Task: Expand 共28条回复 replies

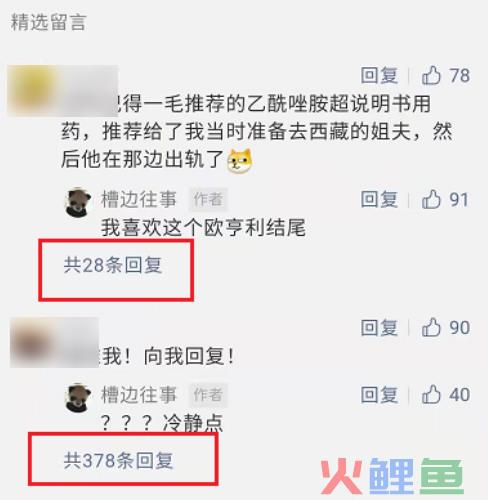Action: 113,265
